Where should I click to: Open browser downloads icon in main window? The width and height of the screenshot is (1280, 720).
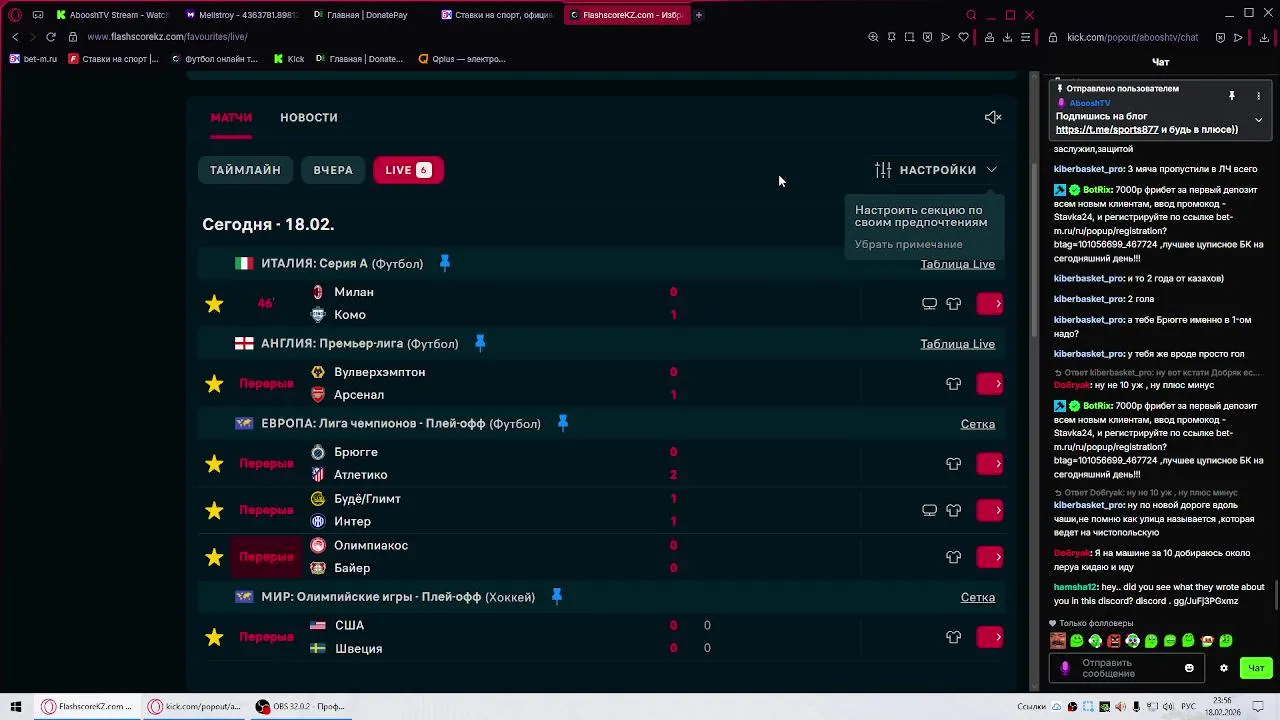(x=1007, y=37)
